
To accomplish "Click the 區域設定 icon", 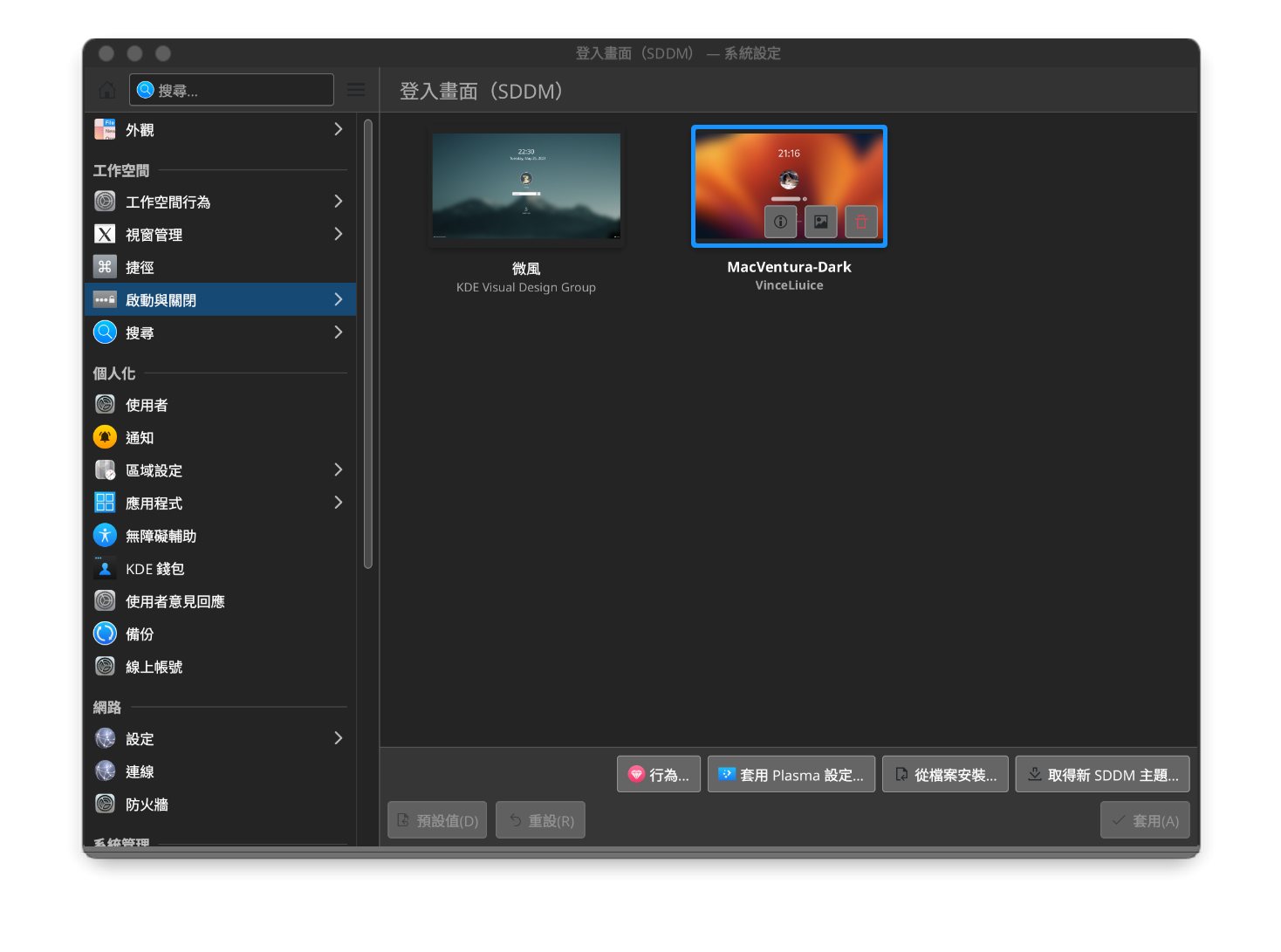I will [105, 470].
